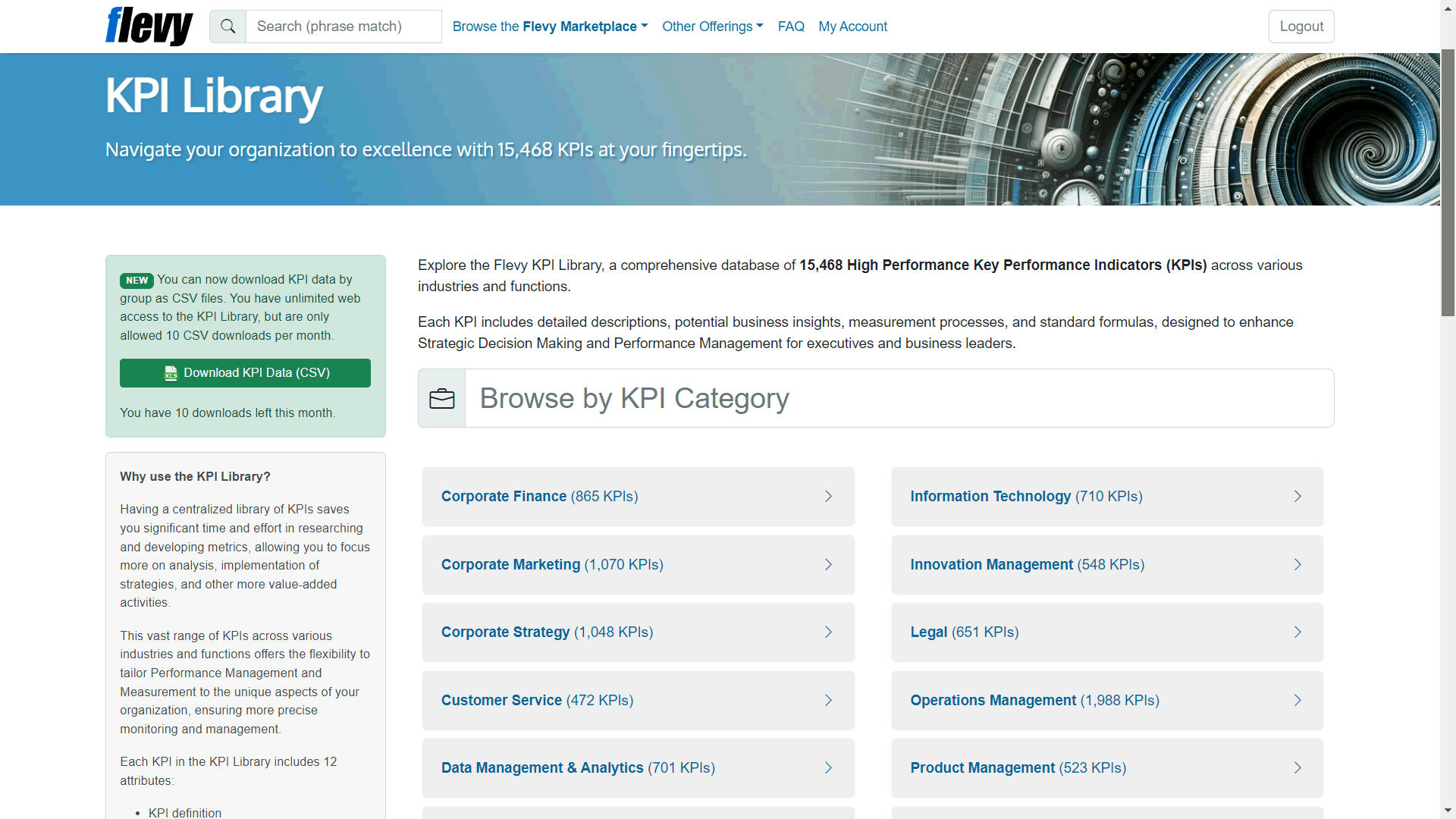Open Operations Management KPI category
This screenshot has width=1456, height=819.
(x=1107, y=701)
